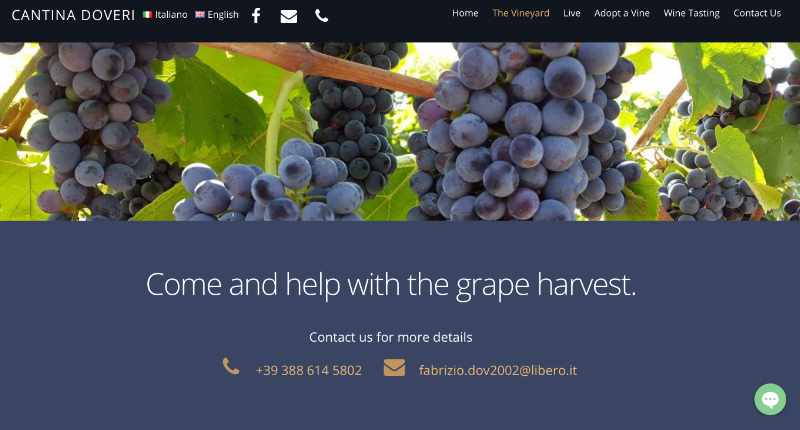
Task: Open The Vineyard menu item
Action: coord(521,13)
